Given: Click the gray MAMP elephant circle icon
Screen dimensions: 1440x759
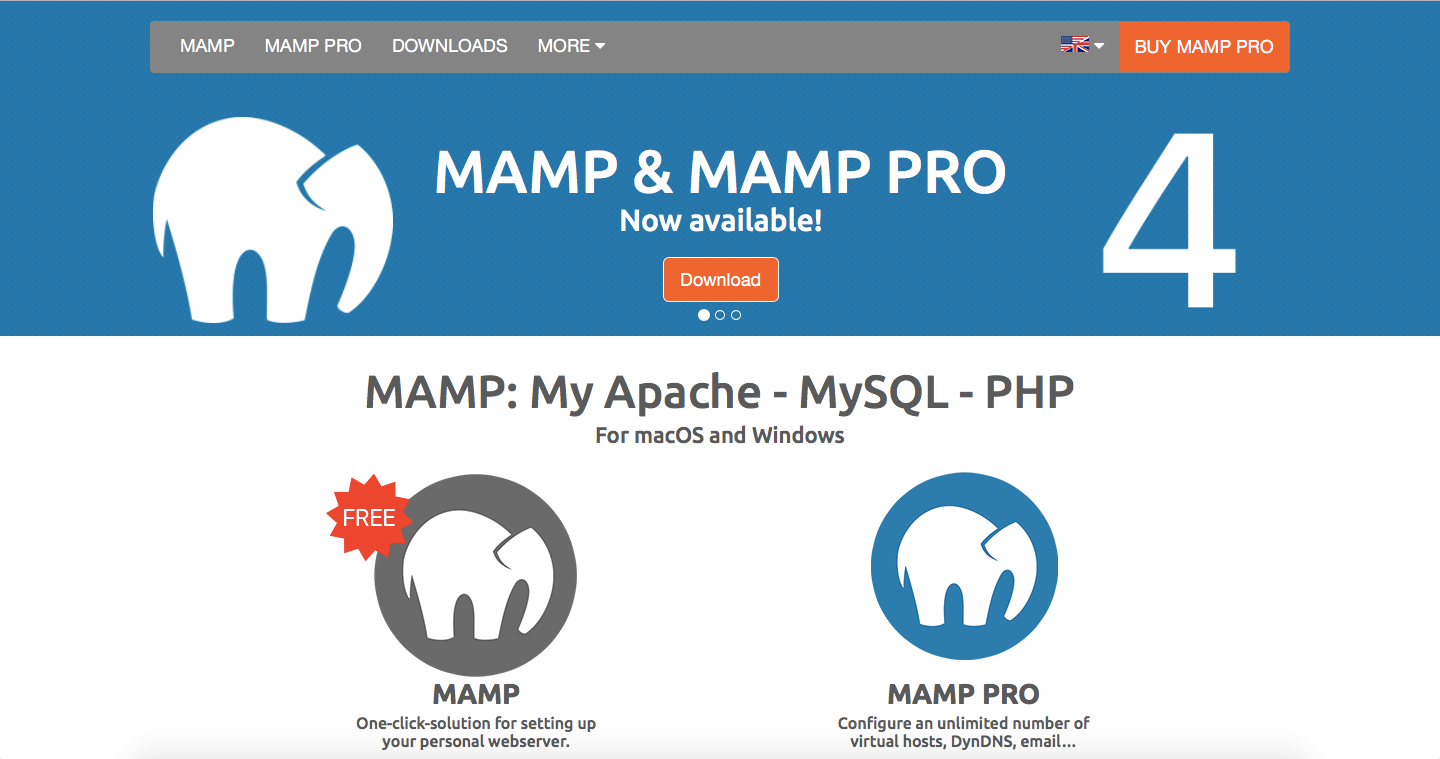Looking at the screenshot, I should (476, 574).
